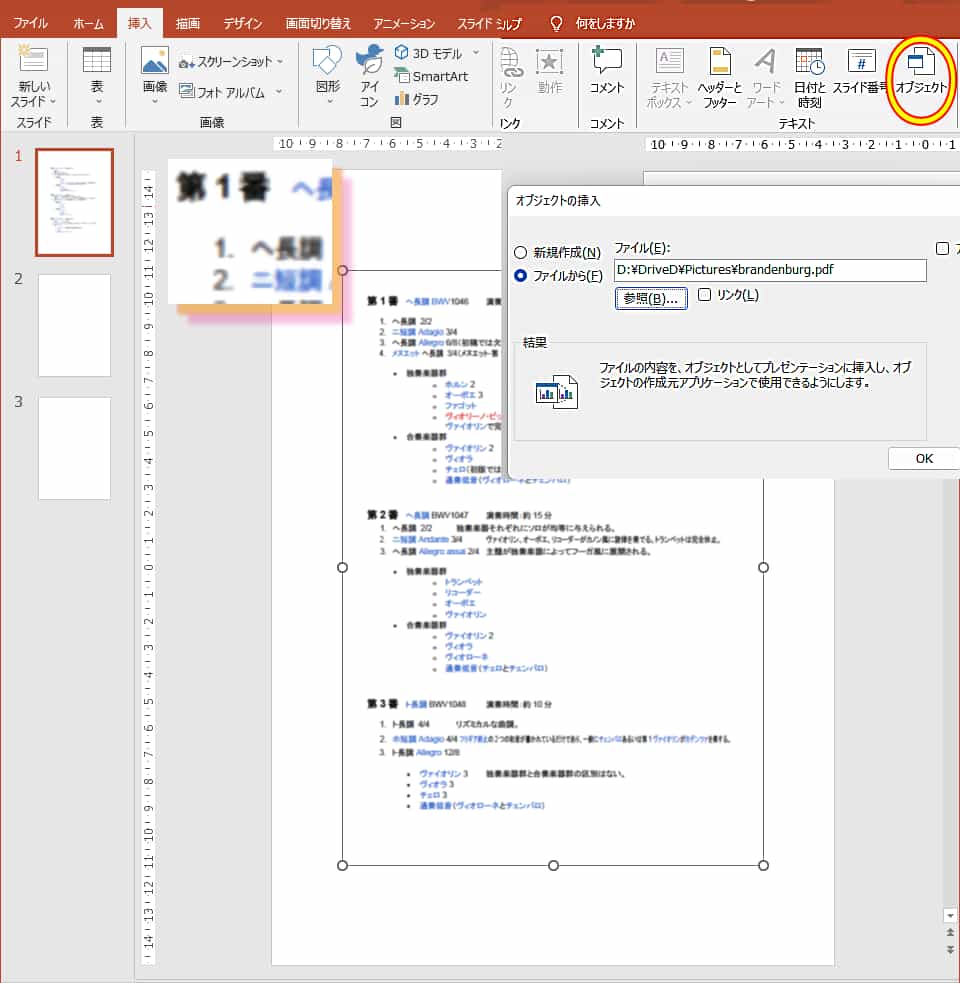Click the Image (画像) insert icon

pos(154,60)
